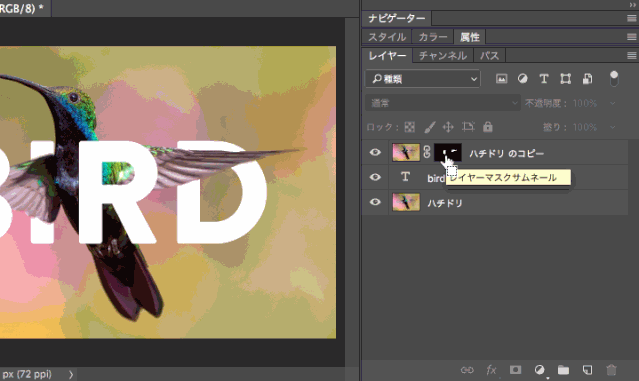
Task: Lock artboard nesting icon
Action: click(x=468, y=127)
